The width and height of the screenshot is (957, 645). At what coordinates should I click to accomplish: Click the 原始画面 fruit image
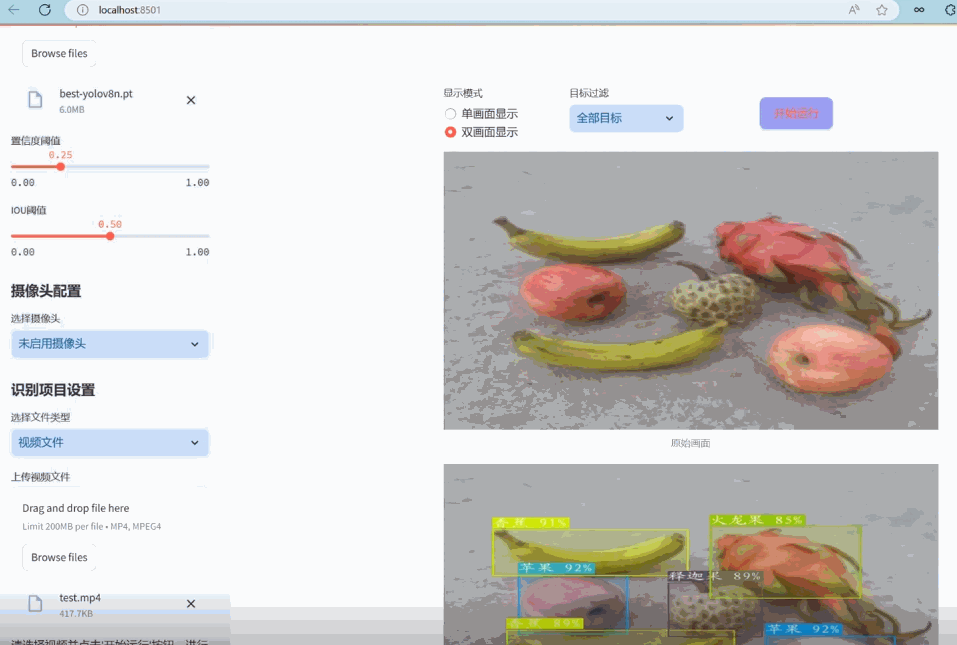(x=691, y=290)
